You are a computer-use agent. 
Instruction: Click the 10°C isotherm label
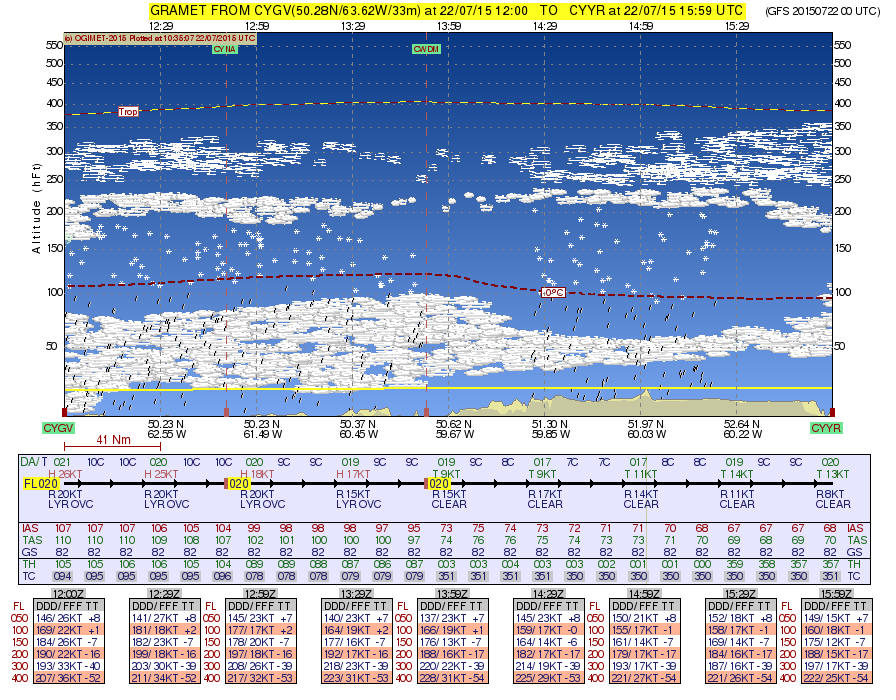click(x=552, y=292)
